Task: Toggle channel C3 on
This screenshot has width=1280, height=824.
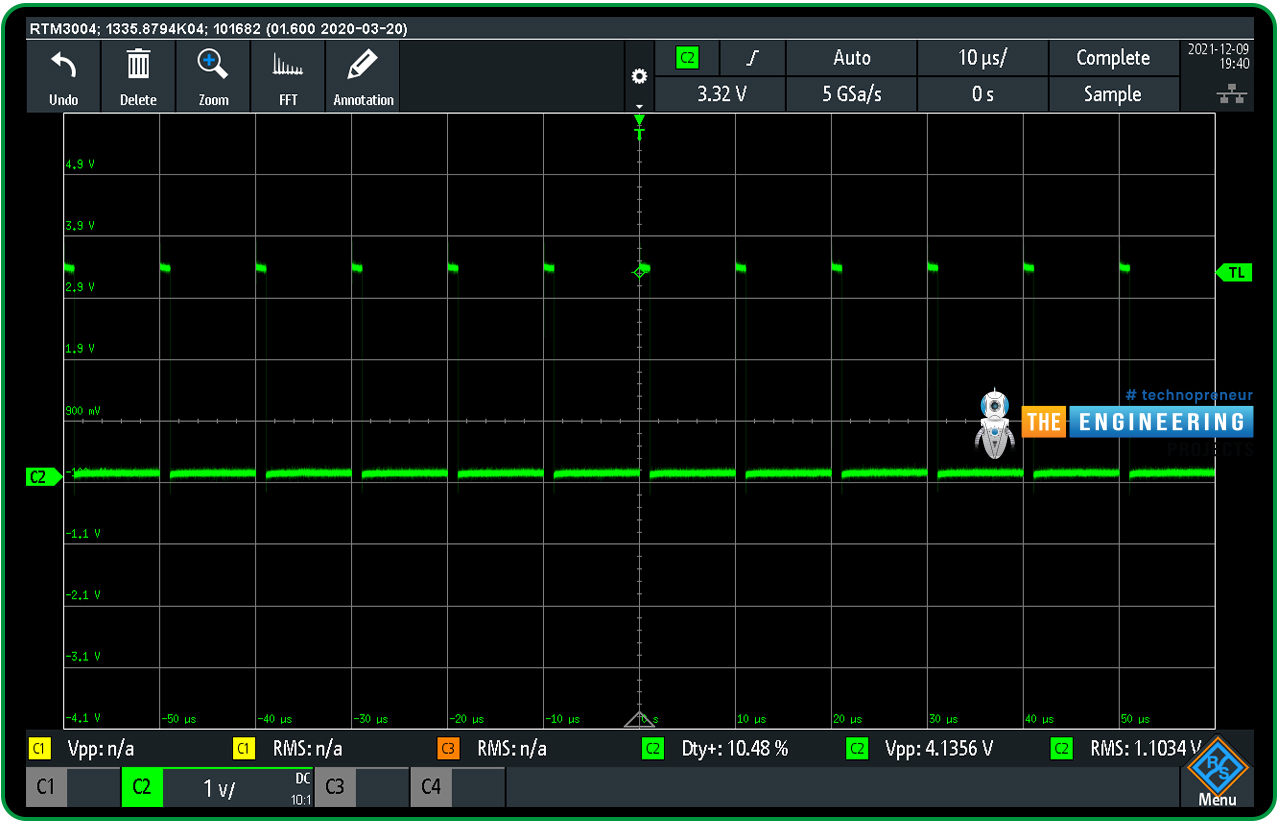Action: pos(335,787)
